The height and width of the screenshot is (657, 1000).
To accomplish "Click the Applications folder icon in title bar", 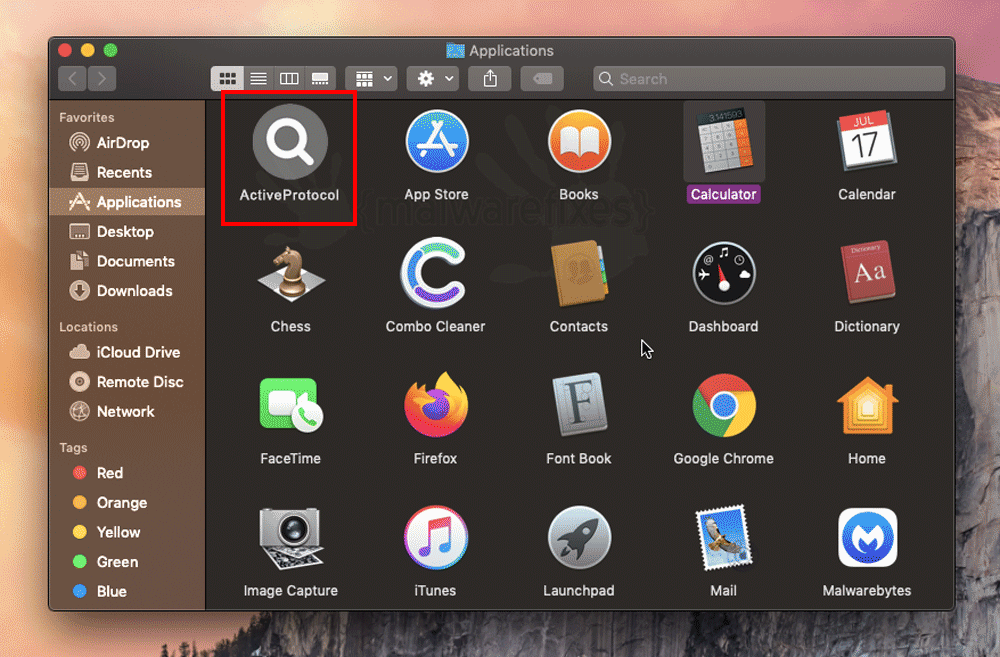I will pos(455,50).
